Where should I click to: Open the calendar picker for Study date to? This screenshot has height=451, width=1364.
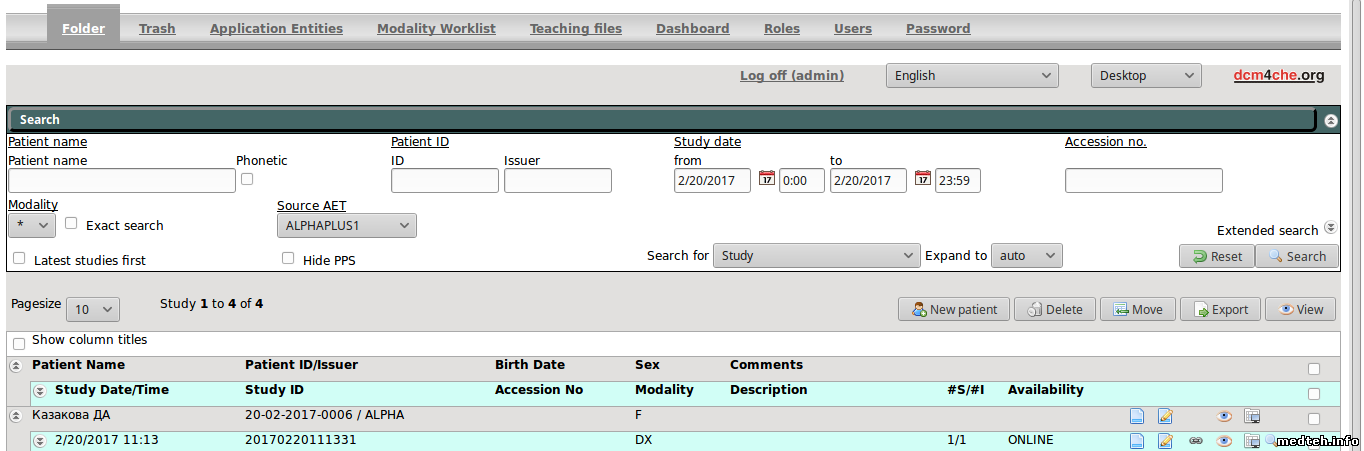pyautogui.click(x=922, y=179)
